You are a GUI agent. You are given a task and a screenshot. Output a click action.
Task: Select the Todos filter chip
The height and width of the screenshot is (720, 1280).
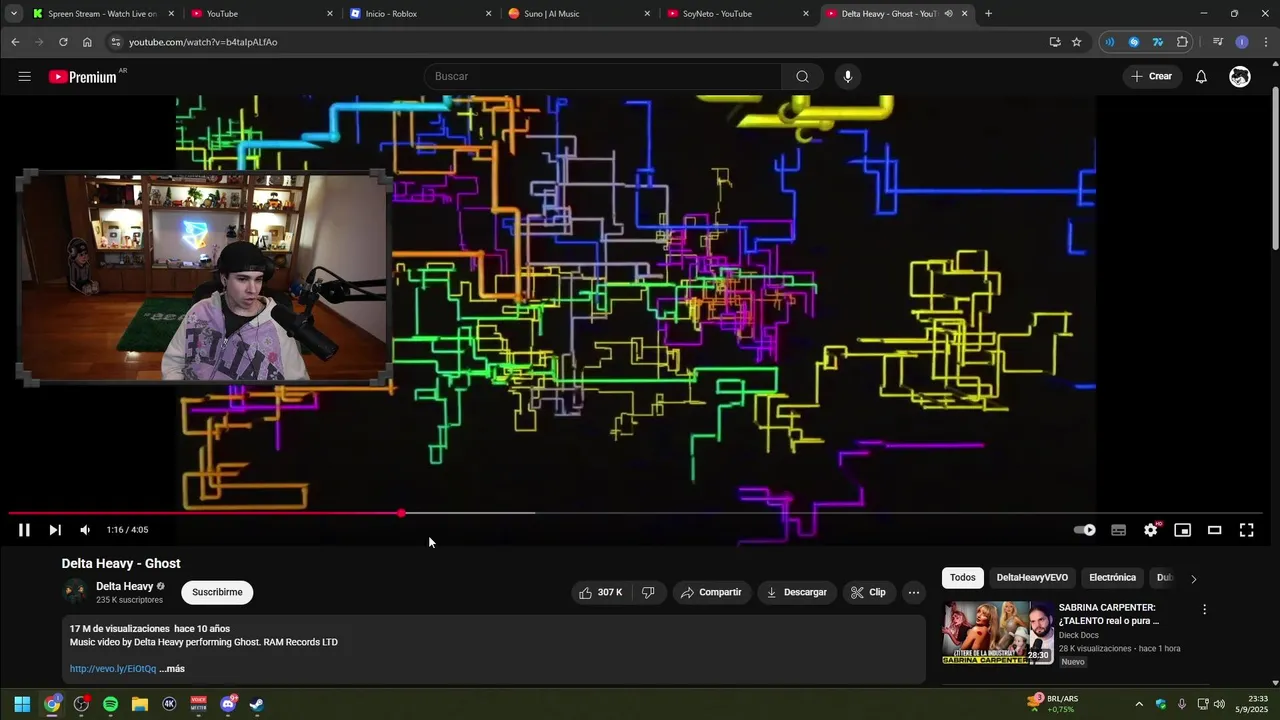(963, 578)
